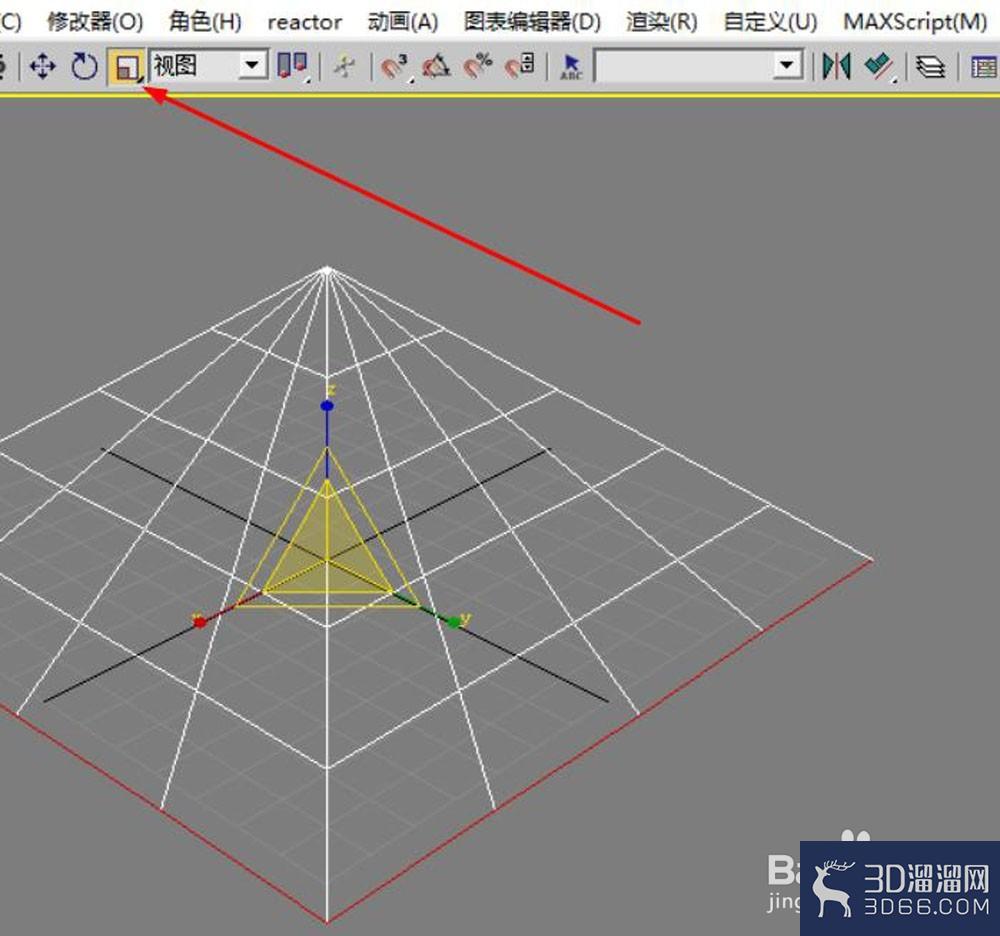Open the MAXScript(M) menu
Image resolution: width=1000 pixels, height=936 pixels.
click(x=915, y=22)
